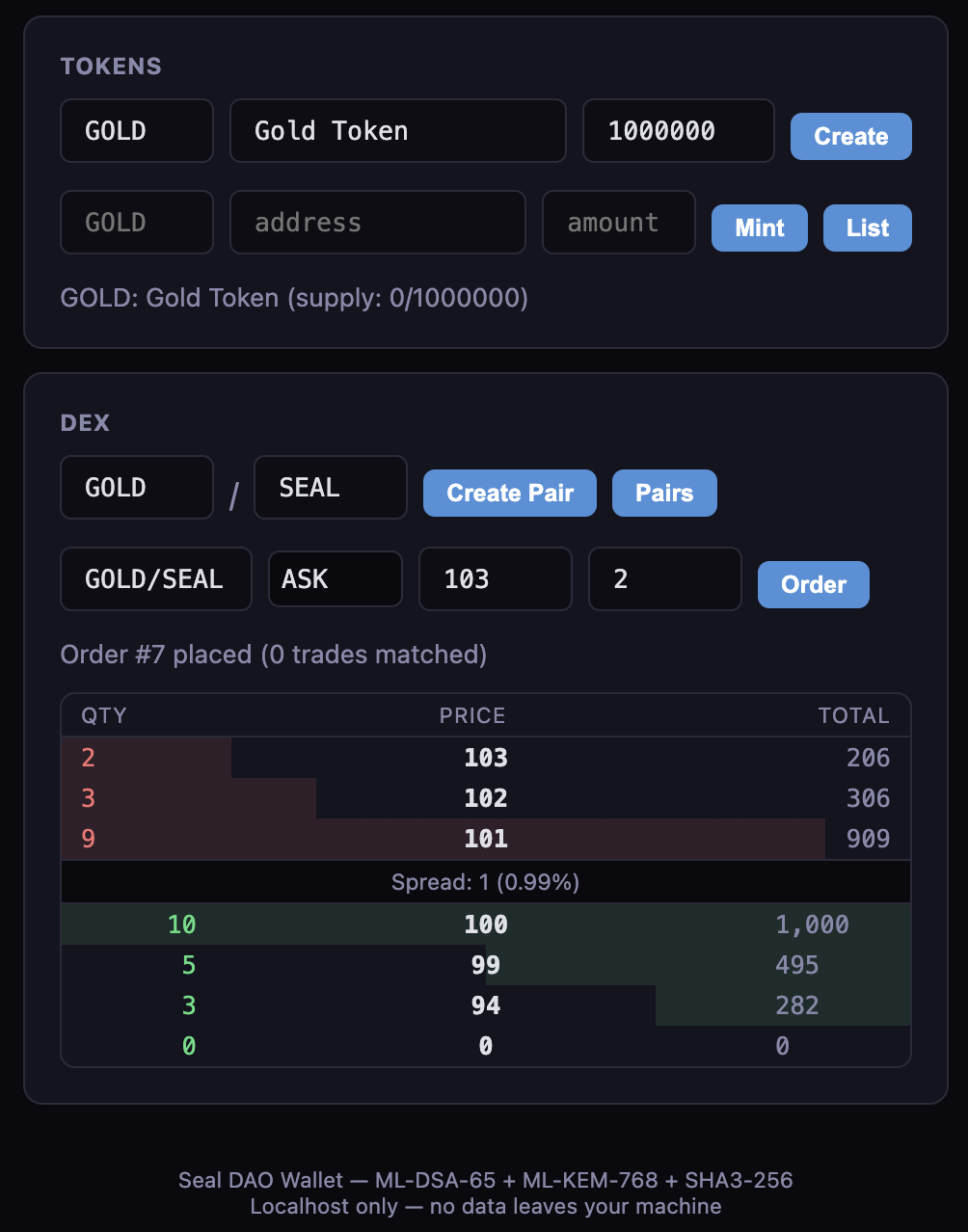This screenshot has height=1232, width=968.
Task: Click the ask row priced at 101
Action: (x=484, y=839)
